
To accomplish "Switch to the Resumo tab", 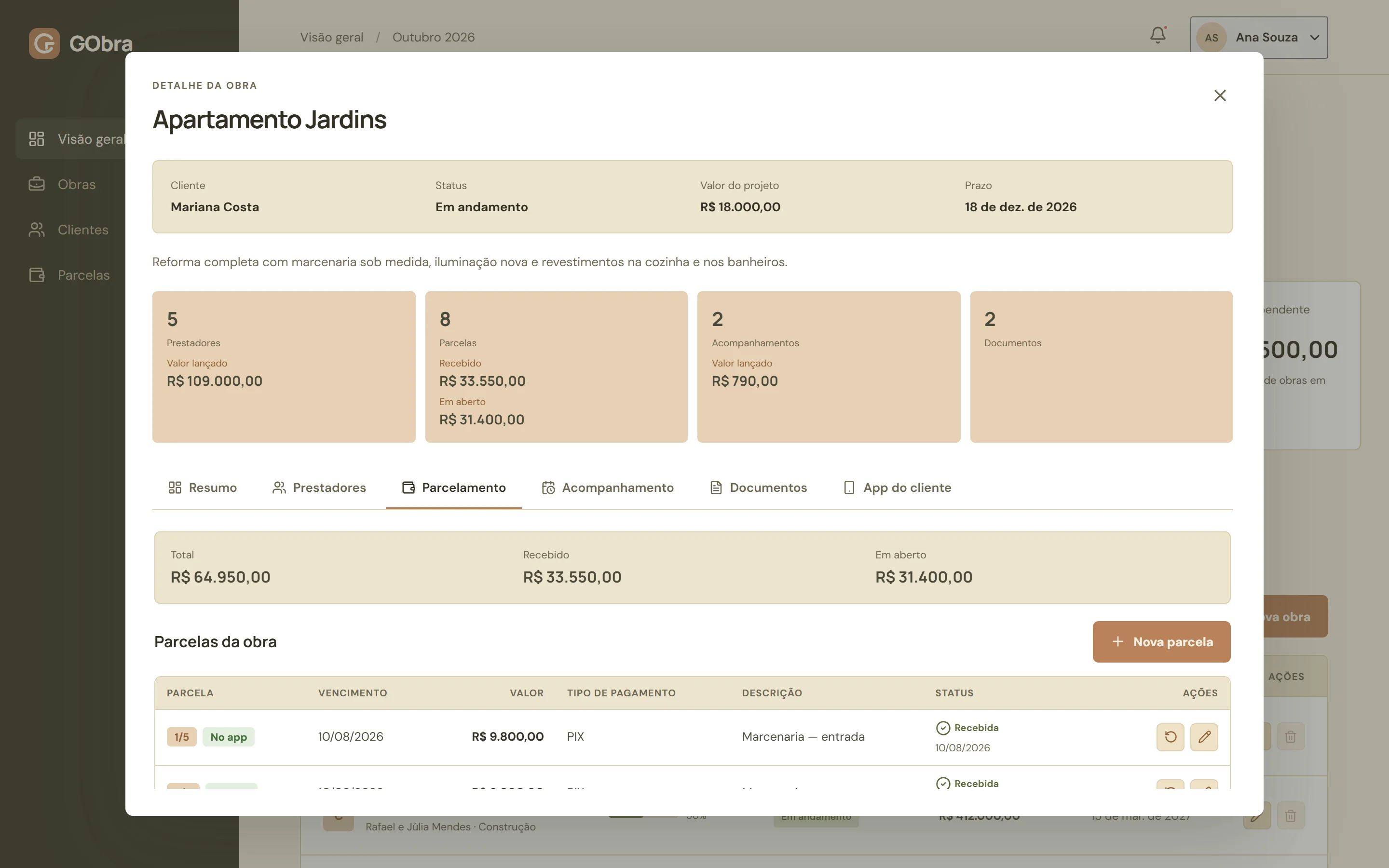I will 202,488.
